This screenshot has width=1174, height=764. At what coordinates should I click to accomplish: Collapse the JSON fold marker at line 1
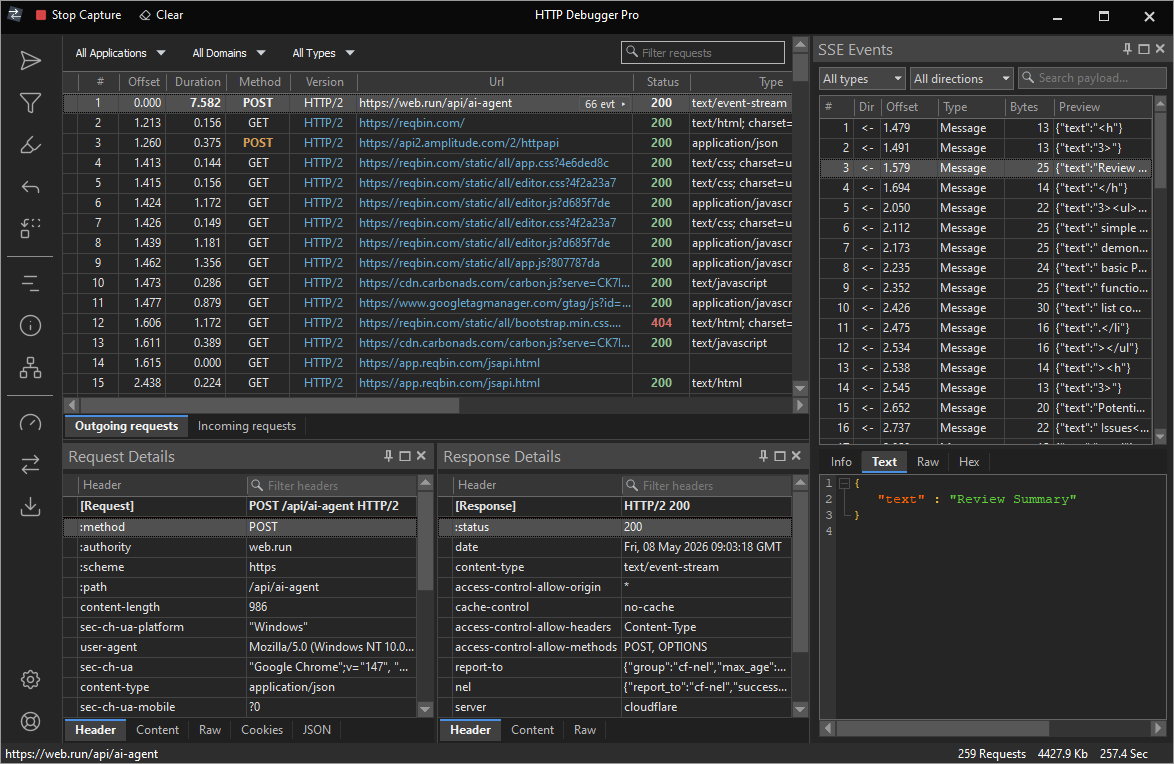(844, 484)
